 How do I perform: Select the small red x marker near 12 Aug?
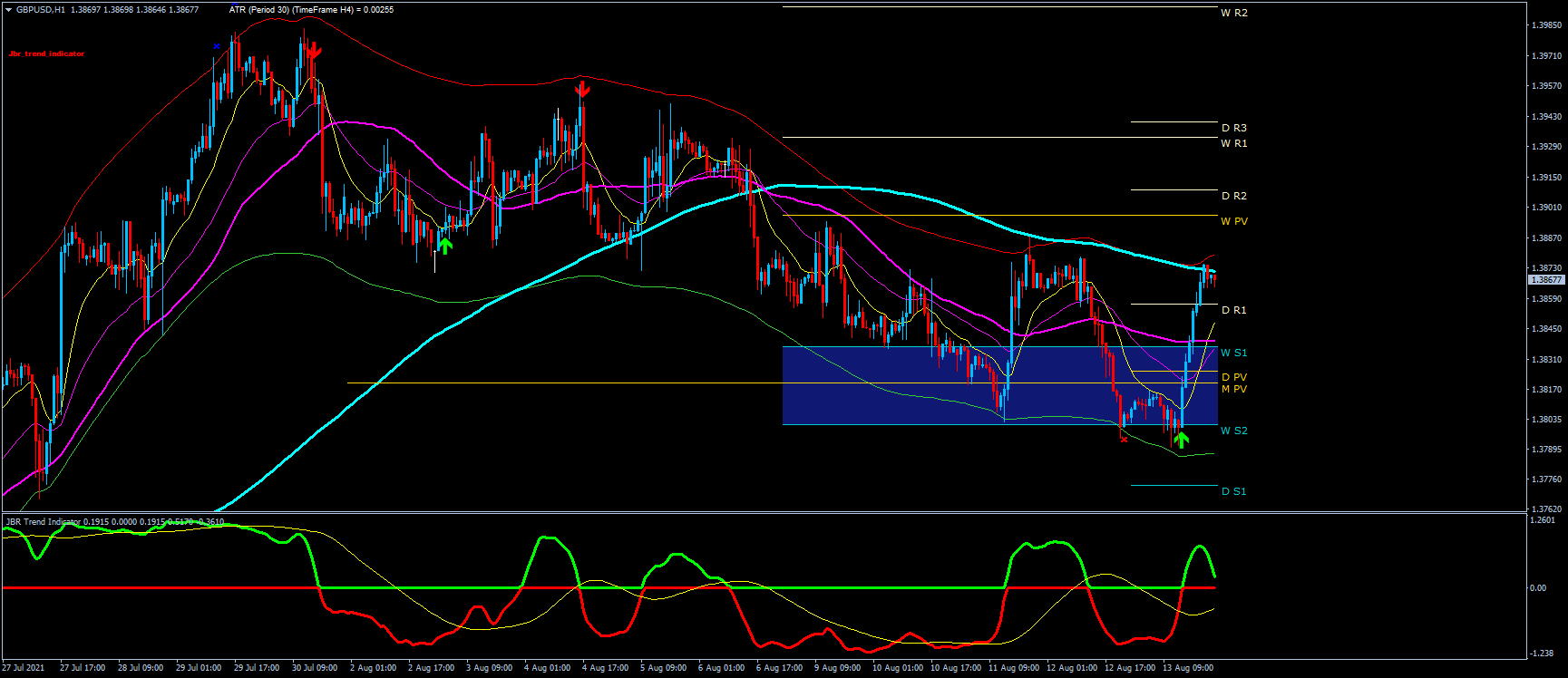pos(1125,440)
